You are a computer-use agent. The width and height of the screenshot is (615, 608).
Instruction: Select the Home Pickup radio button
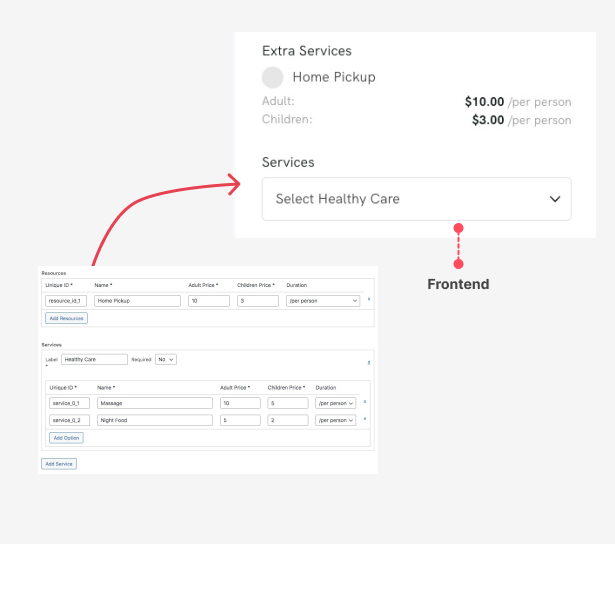(273, 77)
